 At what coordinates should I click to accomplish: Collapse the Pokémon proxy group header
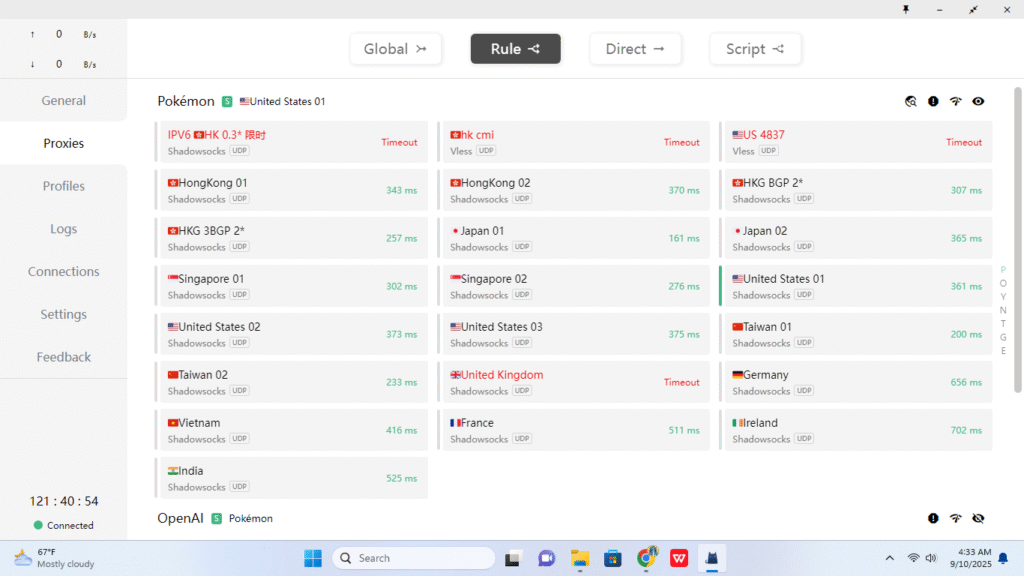pyautogui.click(x=186, y=101)
